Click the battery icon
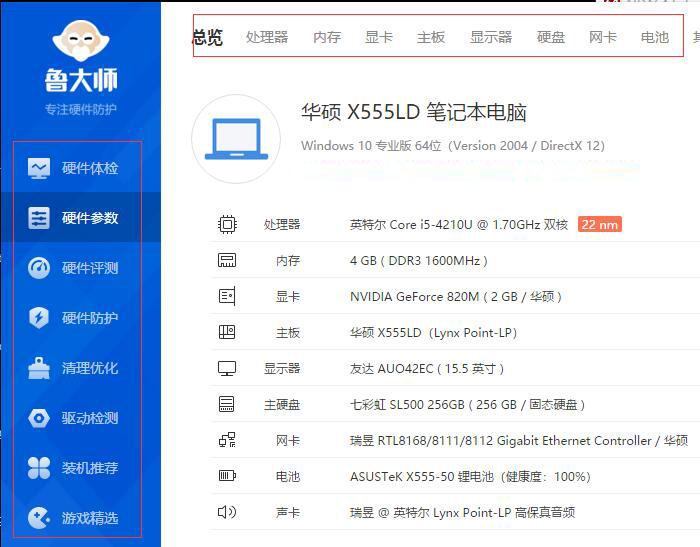 227,476
